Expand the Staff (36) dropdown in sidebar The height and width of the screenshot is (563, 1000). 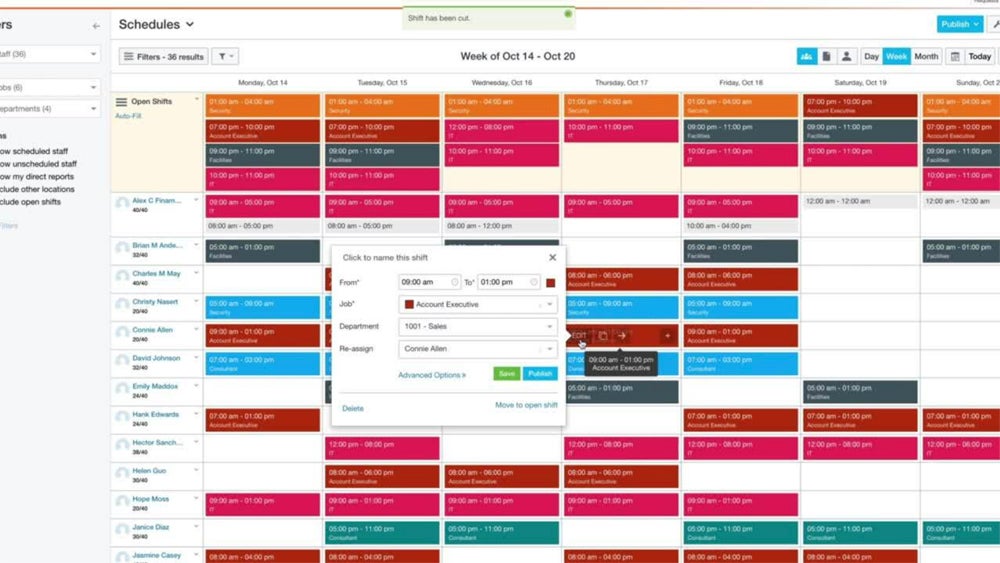pyautogui.click(x=48, y=54)
